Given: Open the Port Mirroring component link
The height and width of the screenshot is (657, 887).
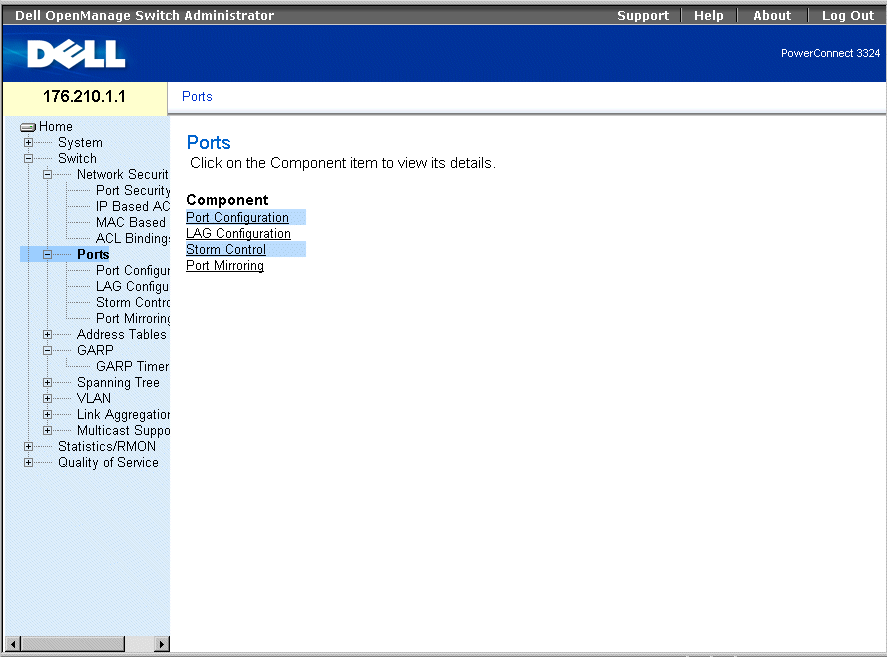Looking at the screenshot, I should click(225, 265).
